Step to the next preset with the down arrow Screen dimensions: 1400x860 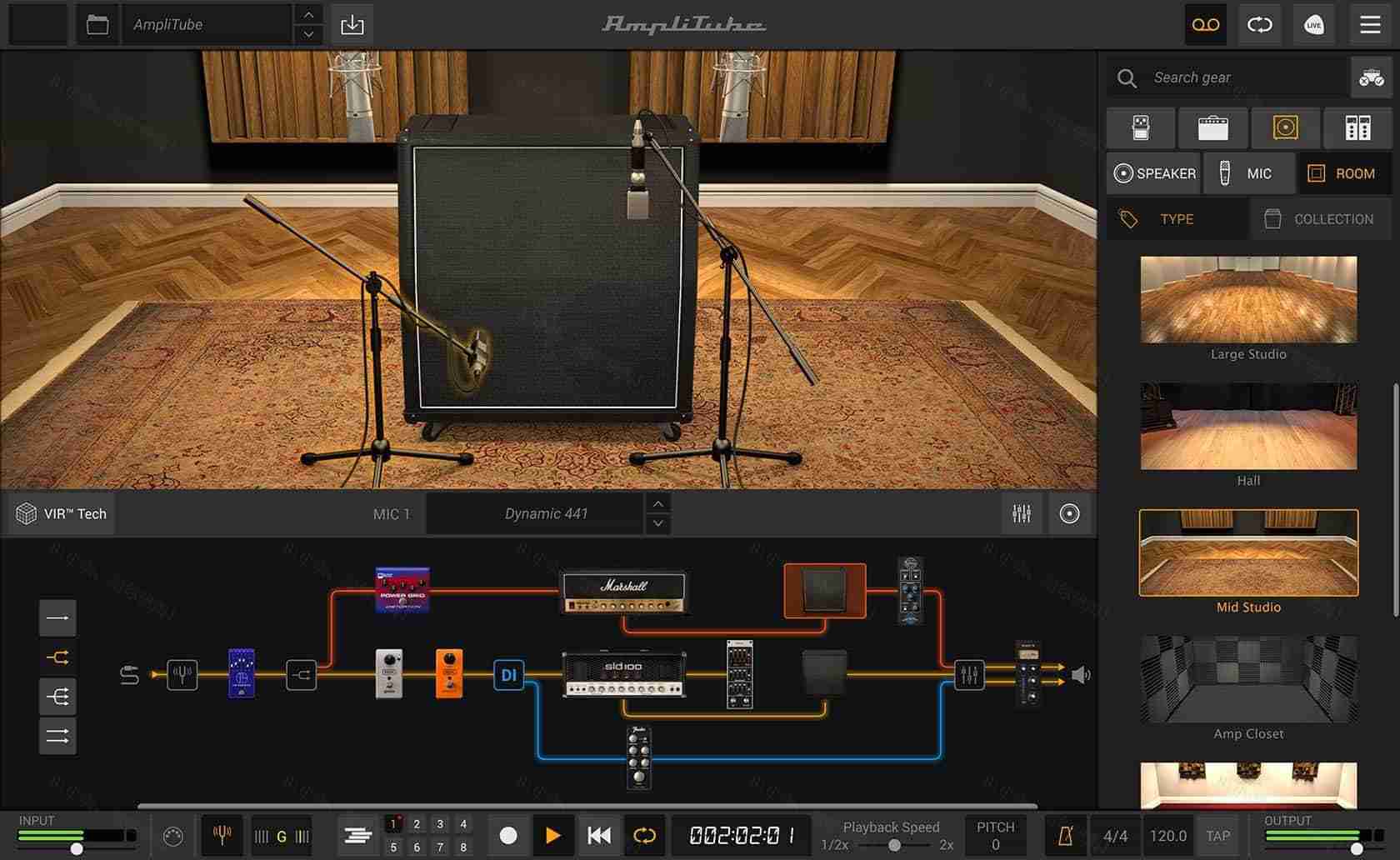click(x=307, y=33)
